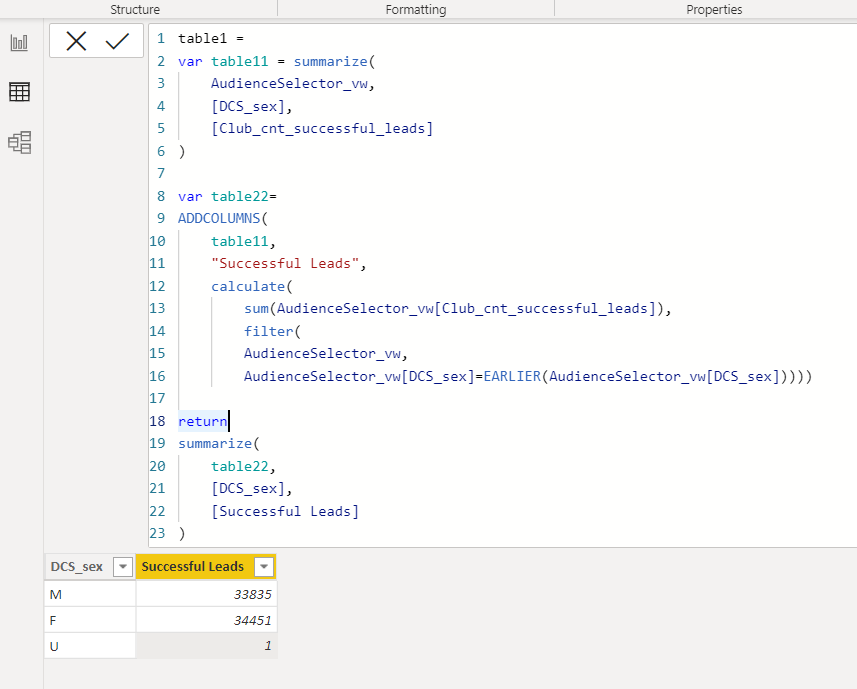Commit the formula with the checkmark icon
The height and width of the screenshot is (689, 857).
tap(117, 41)
